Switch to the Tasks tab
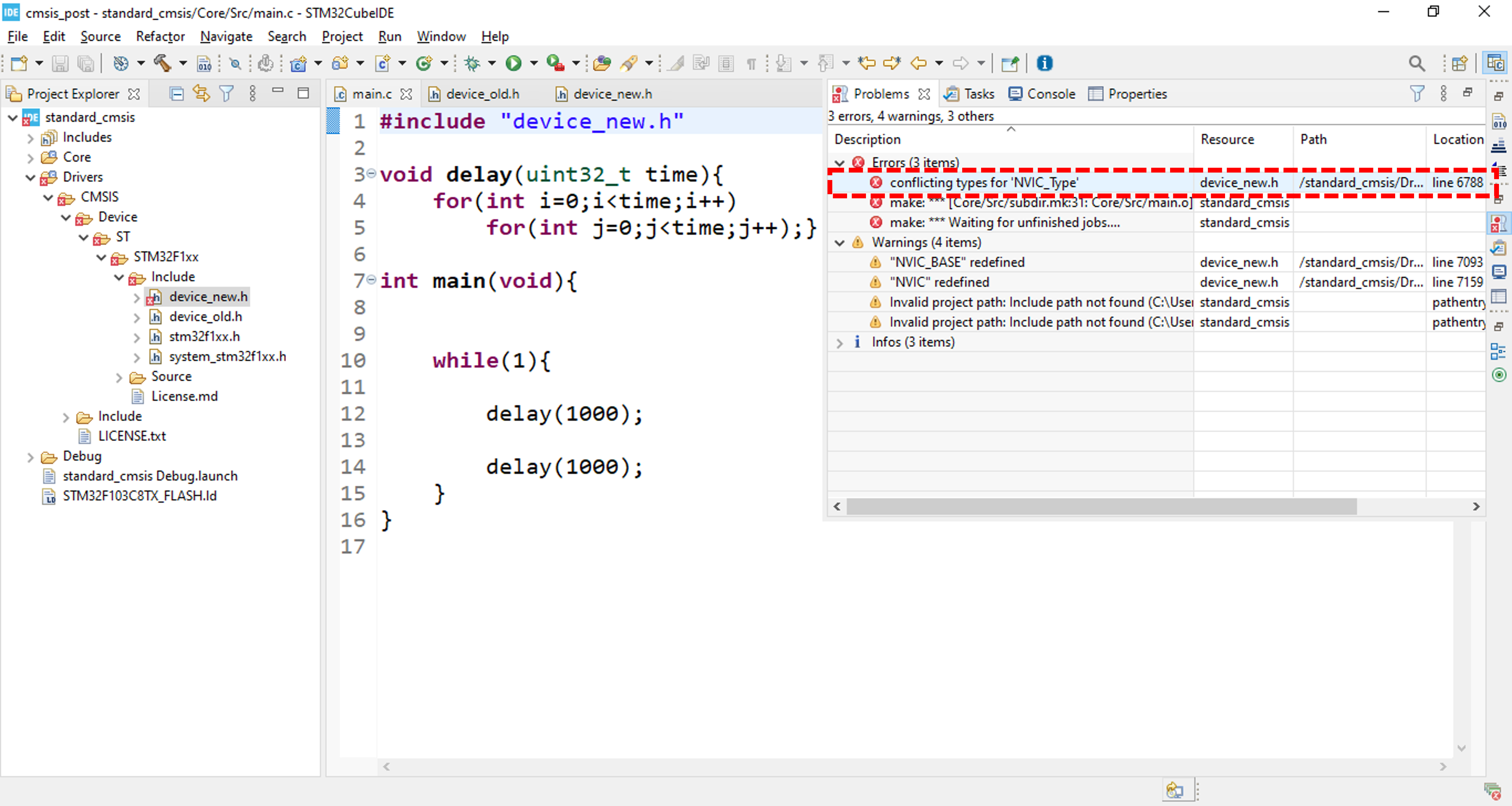 pyautogui.click(x=970, y=94)
